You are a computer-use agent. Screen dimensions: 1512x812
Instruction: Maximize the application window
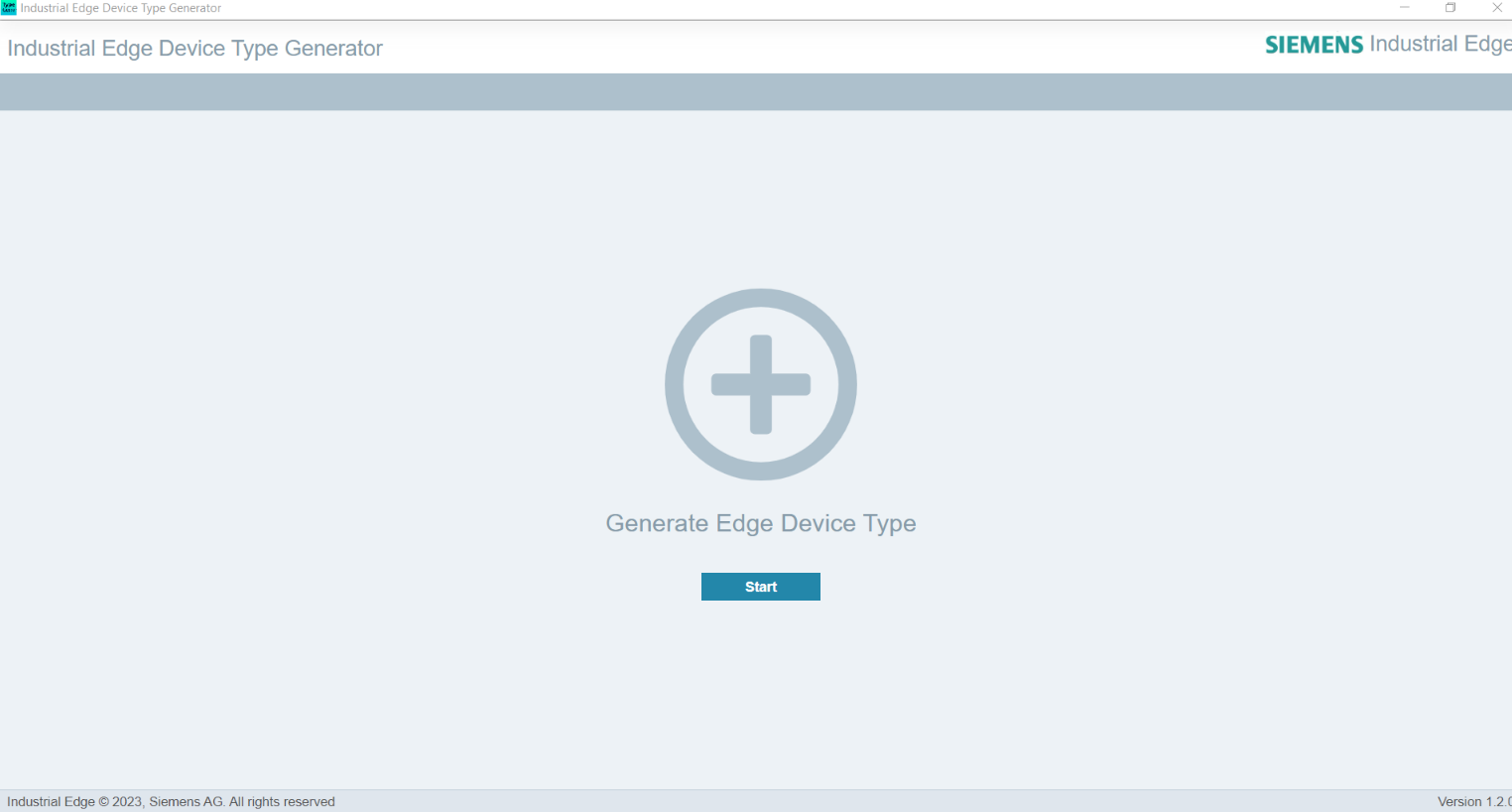pos(1449,8)
